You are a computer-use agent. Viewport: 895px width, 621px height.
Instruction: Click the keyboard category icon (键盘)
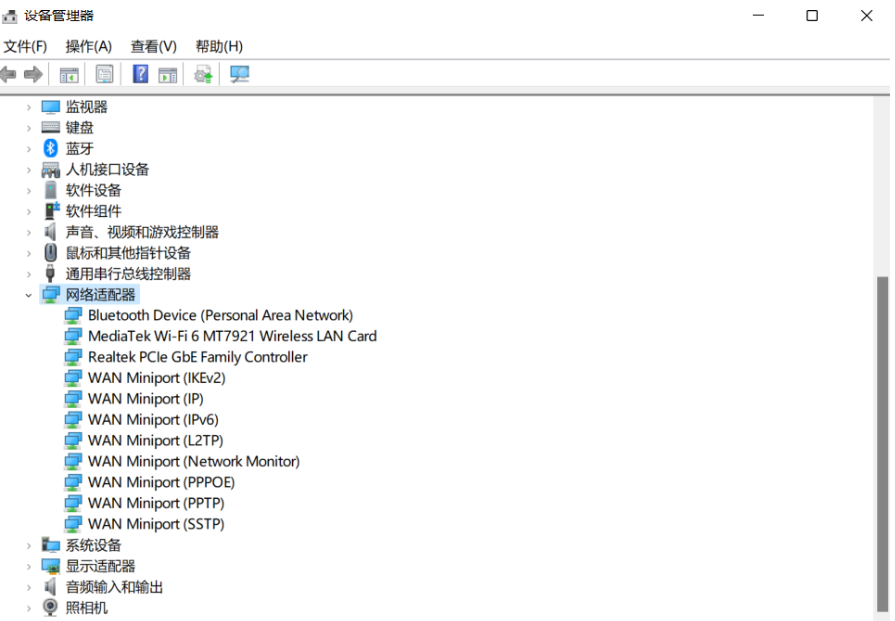pyautogui.click(x=51, y=127)
